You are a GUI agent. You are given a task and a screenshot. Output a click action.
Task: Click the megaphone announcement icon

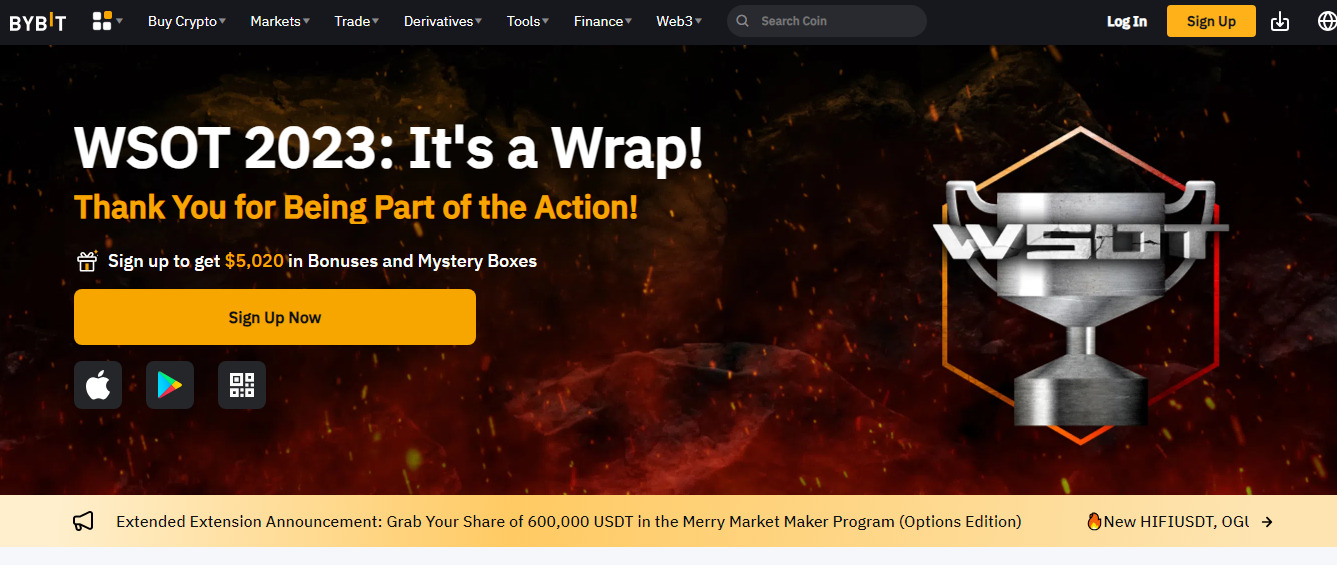click(83, 521)
